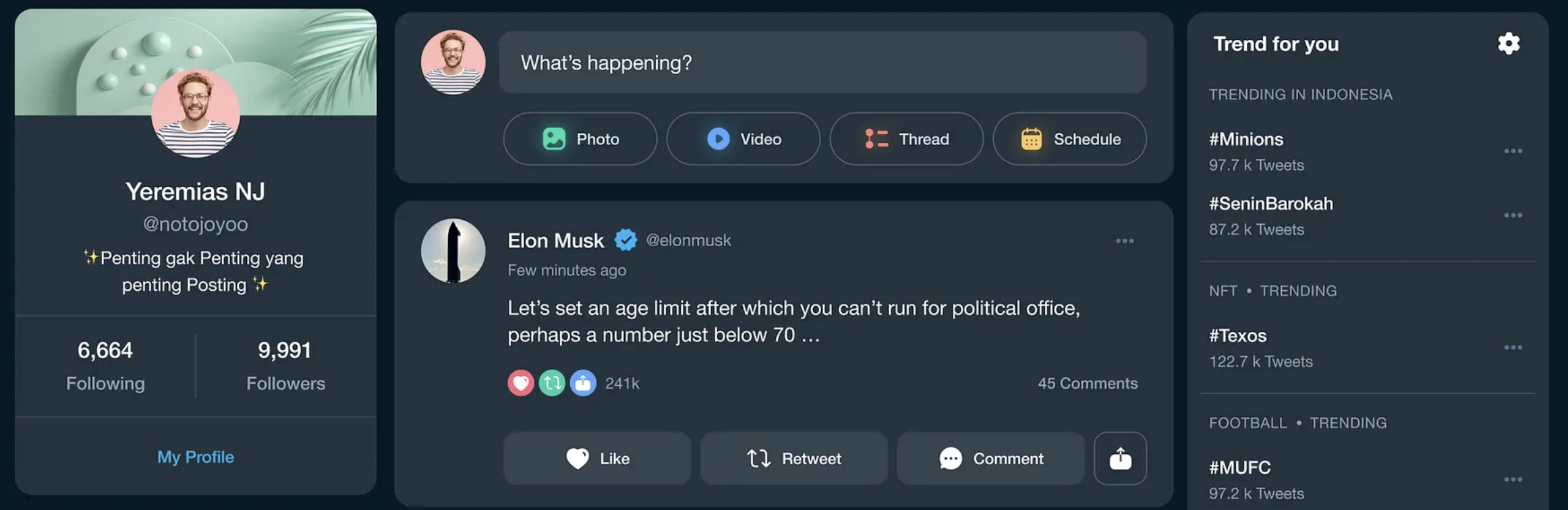Click the blue share reaction icon
The width and height of the screenshot is (1568, 510).
coord(583,383)
